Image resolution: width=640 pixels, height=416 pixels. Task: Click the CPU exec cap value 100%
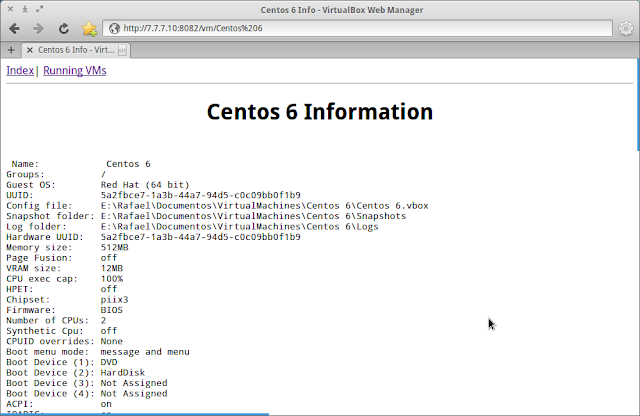[112, 279]
